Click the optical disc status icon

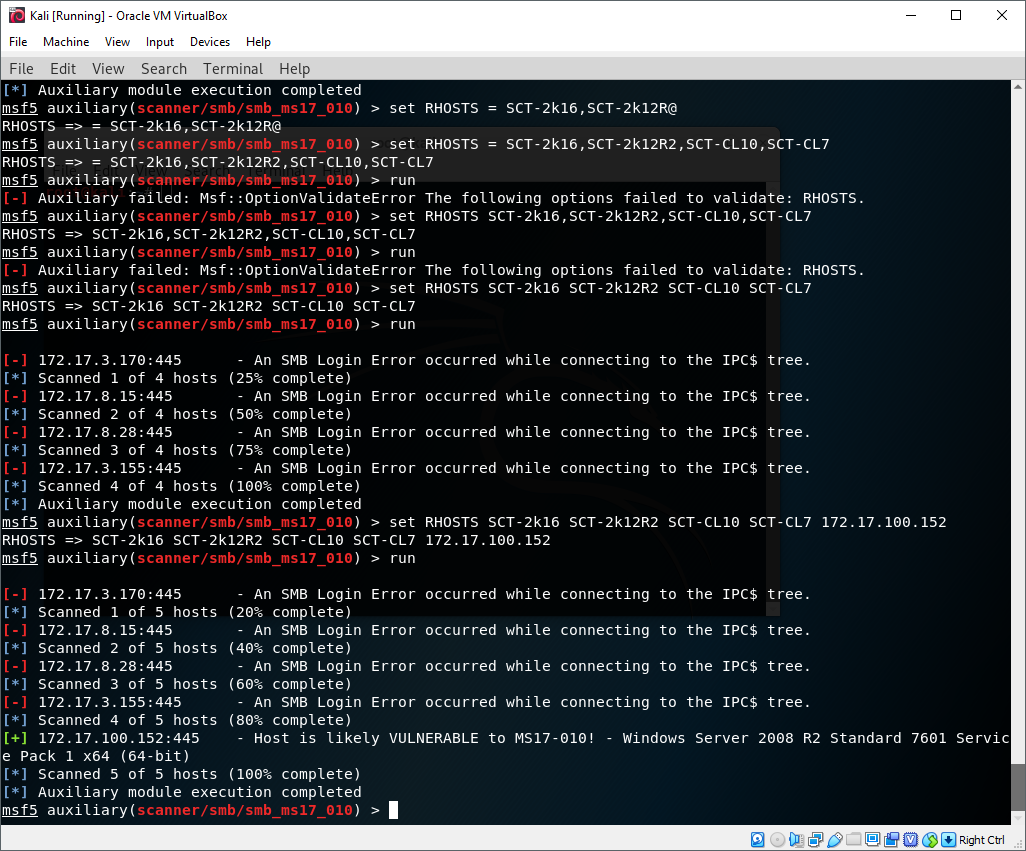tap(777, 840)
